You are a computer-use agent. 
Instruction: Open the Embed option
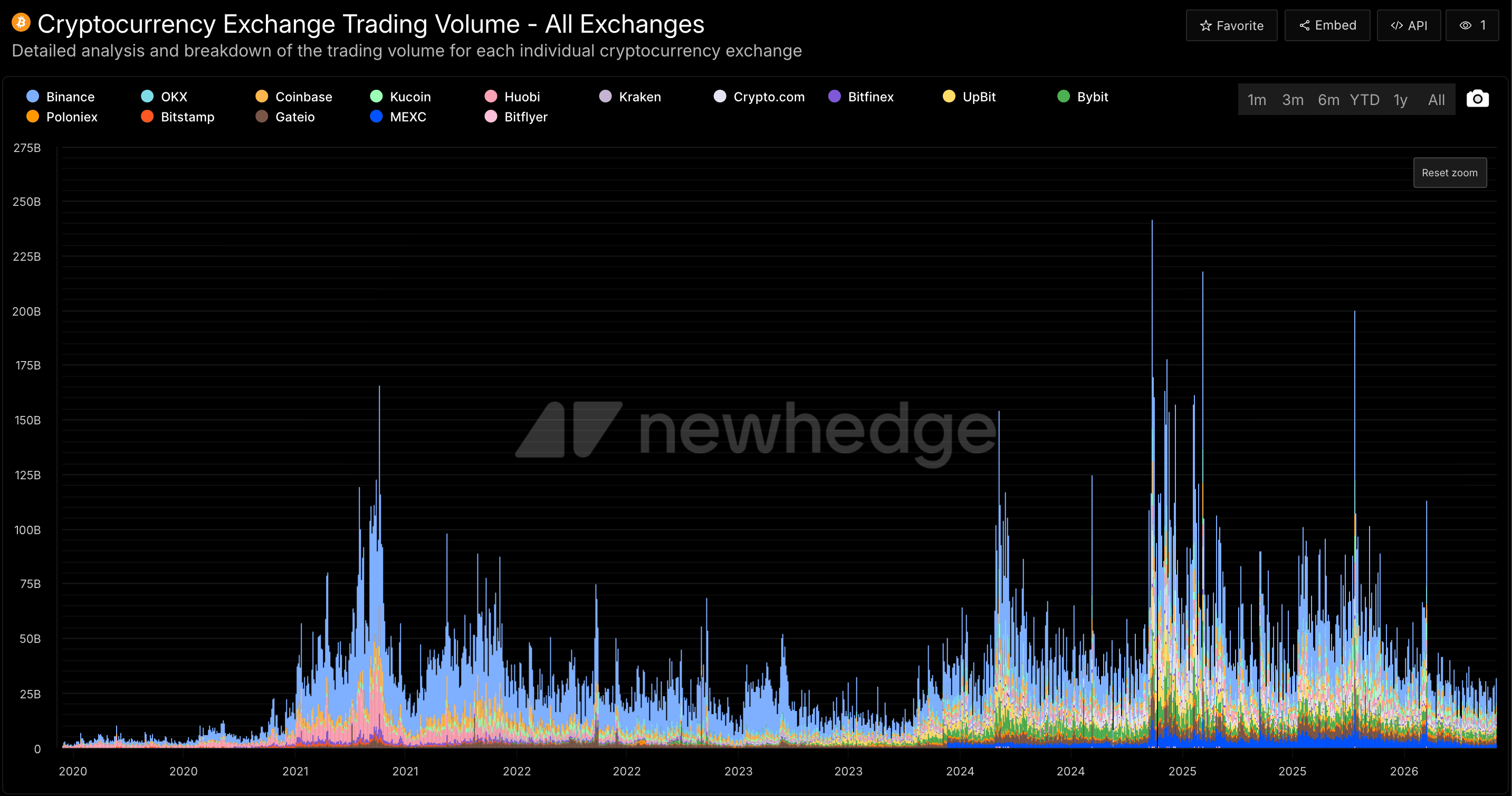click(x=1327, y=25)
